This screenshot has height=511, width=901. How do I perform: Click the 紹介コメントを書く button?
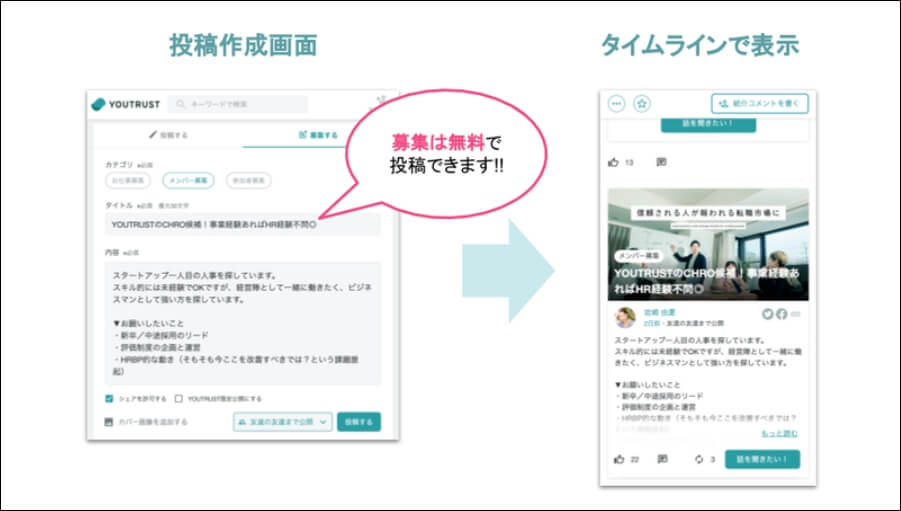(760, 103)
